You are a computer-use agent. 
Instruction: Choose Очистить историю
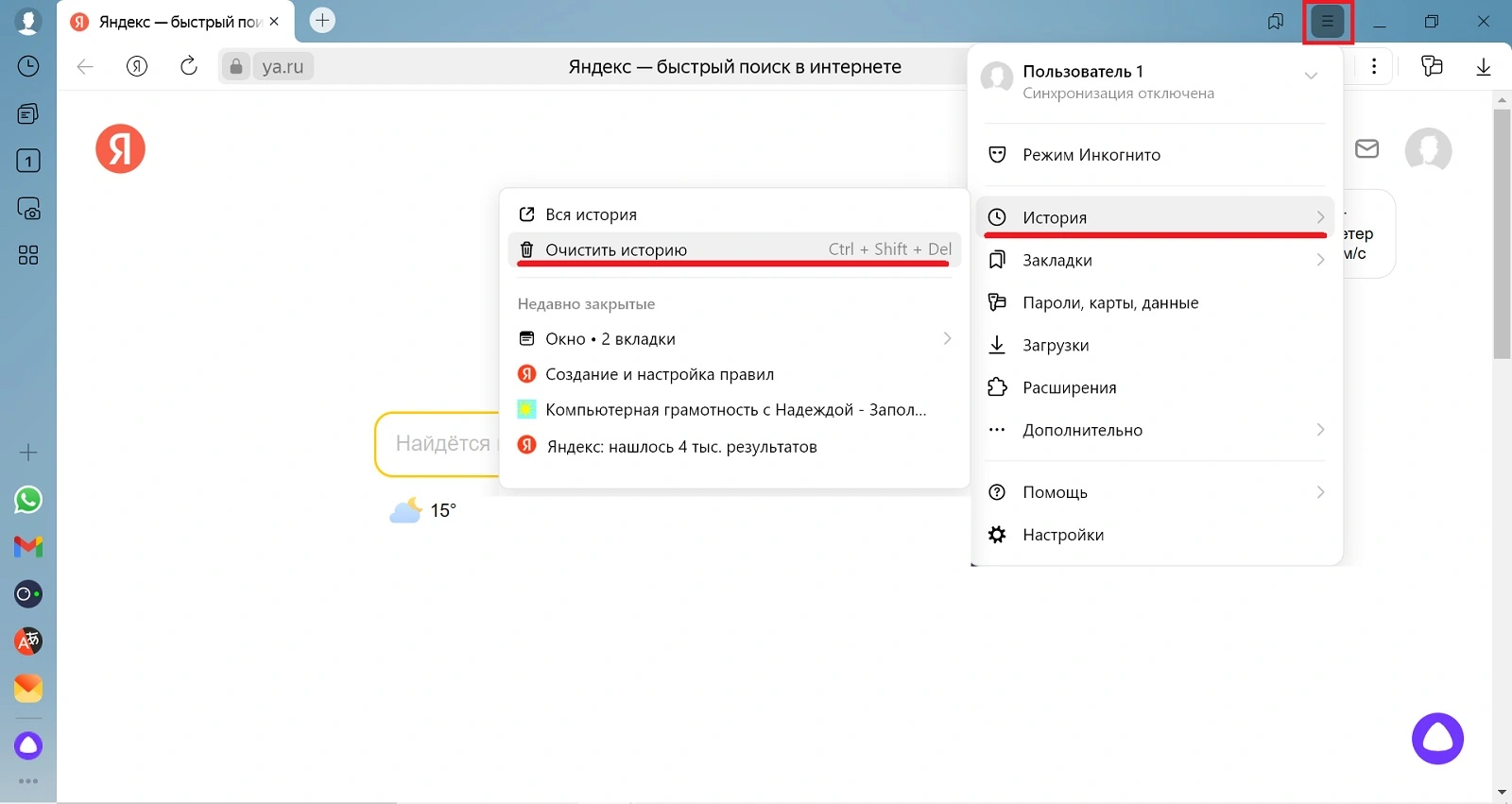tap(734, 249)
